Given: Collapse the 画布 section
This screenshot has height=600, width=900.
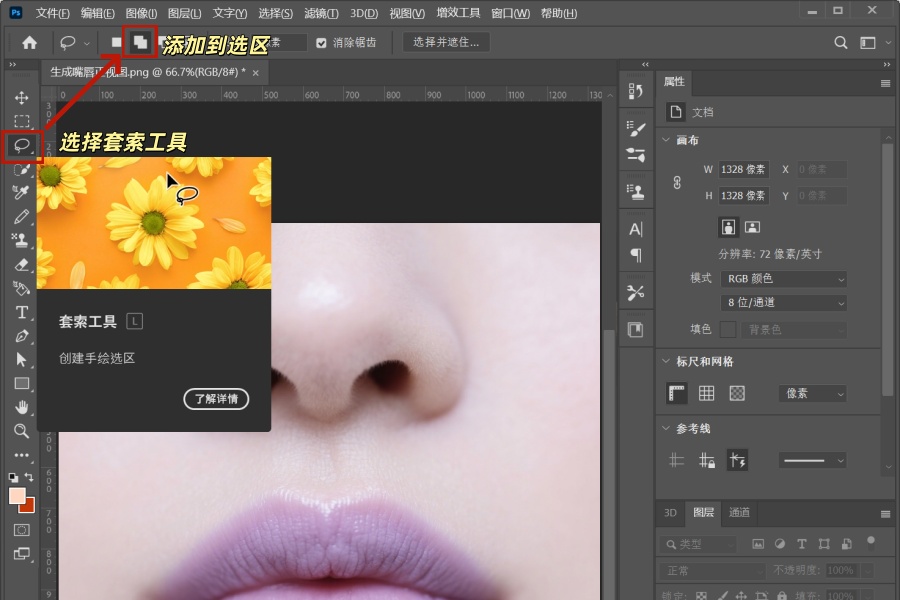Looking at the screenshot, I should 666,140.
